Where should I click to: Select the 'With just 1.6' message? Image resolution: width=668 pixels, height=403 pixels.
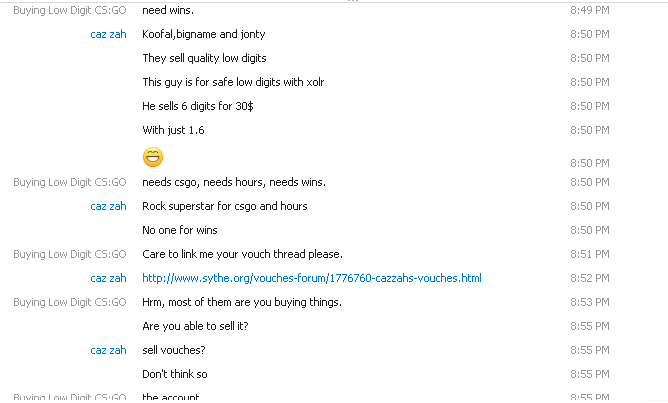[x=173, y=130]
